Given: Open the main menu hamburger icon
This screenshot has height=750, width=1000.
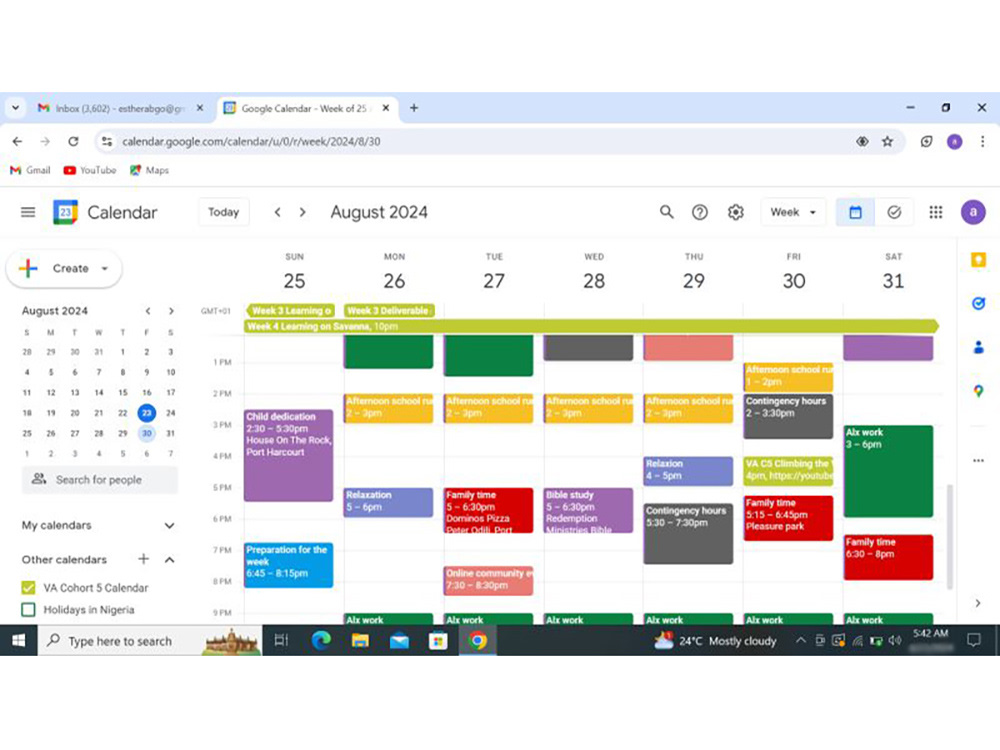Looking at the screenshot, I should pos(28,212).
